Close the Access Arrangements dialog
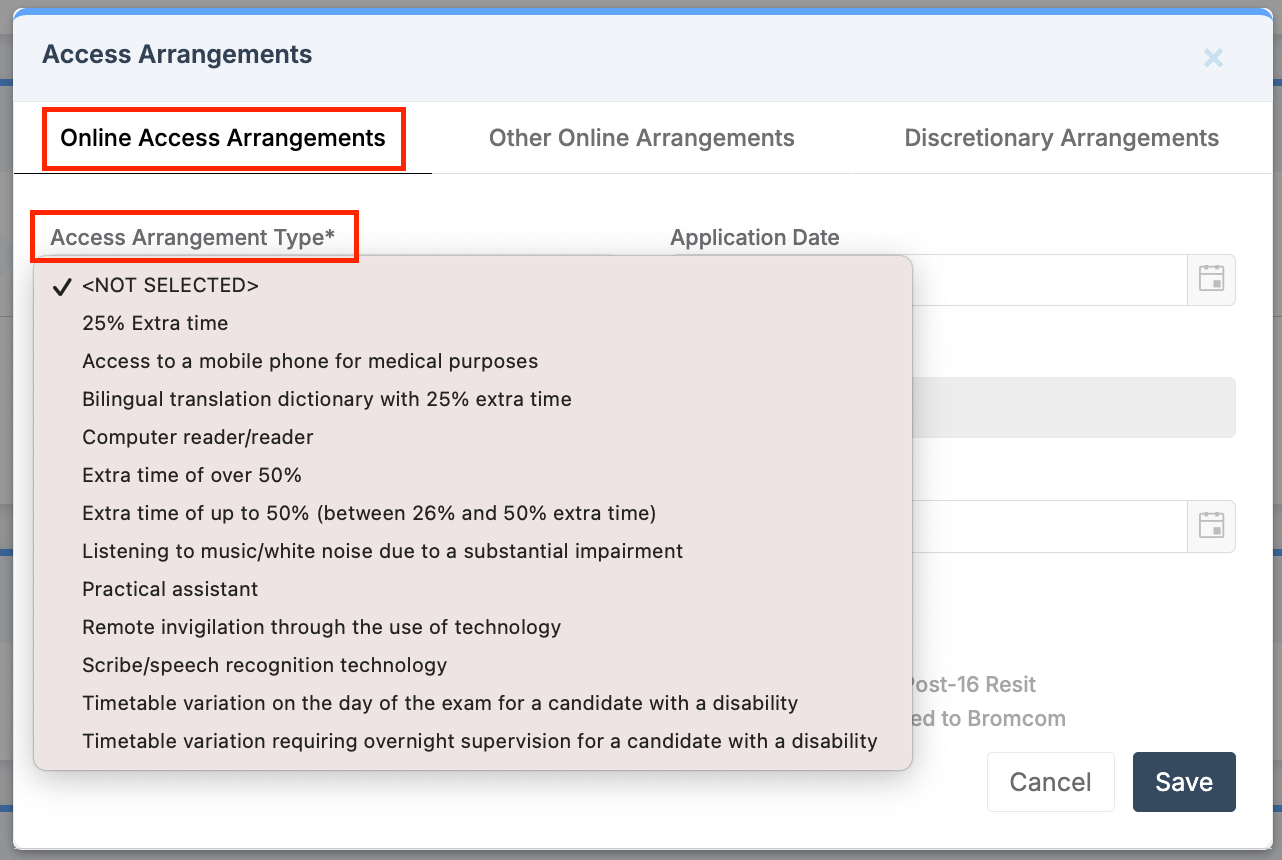 pos(1213,58)
